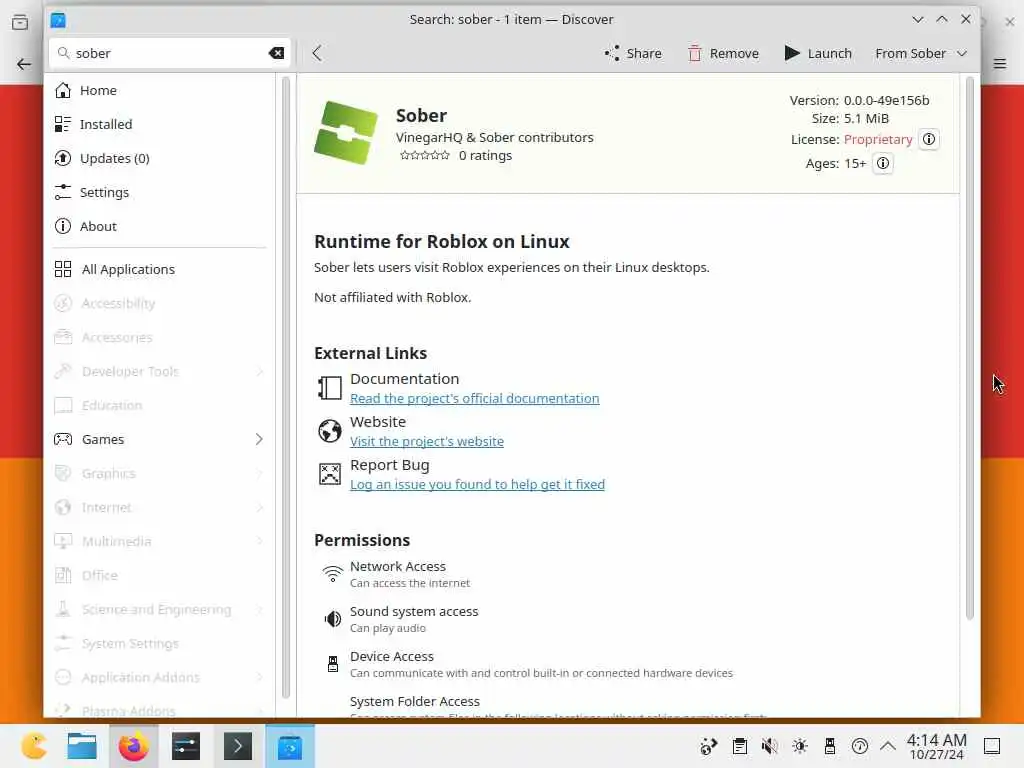Select the Office category
The height and width of the screenshot is (768, 1024).
click(x=159, y=575)
